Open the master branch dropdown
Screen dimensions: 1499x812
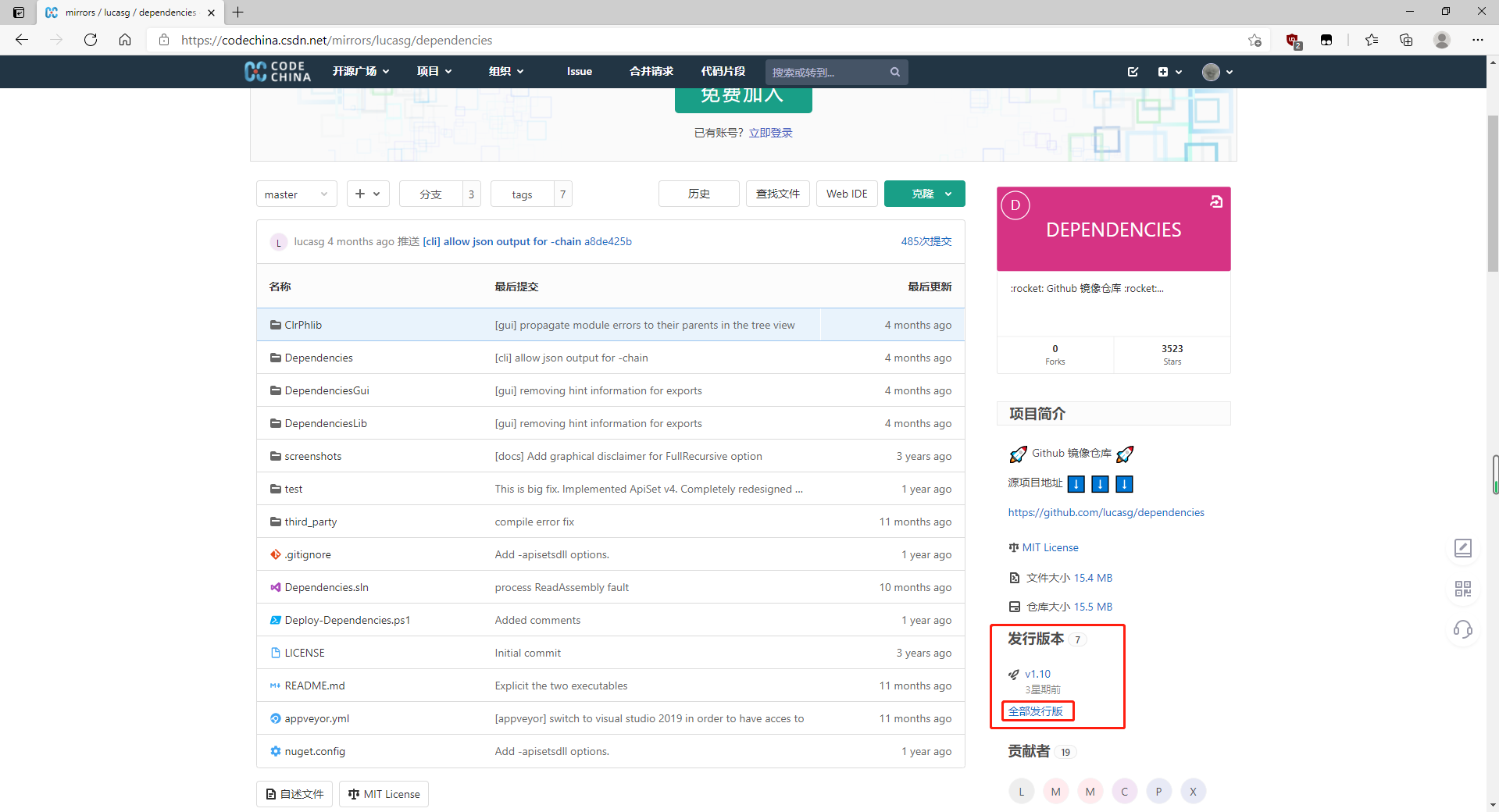[x=296, y=194]
